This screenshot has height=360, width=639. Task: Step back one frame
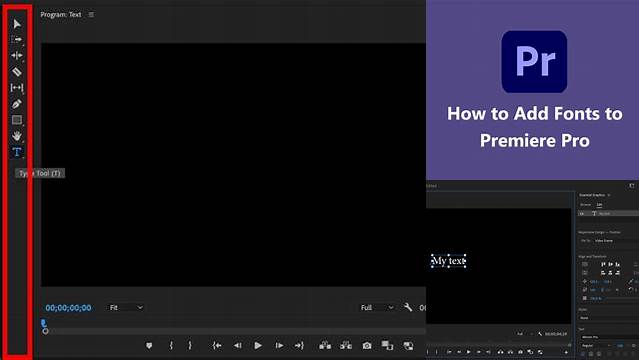pyautogui.click(x=237, y=346)
